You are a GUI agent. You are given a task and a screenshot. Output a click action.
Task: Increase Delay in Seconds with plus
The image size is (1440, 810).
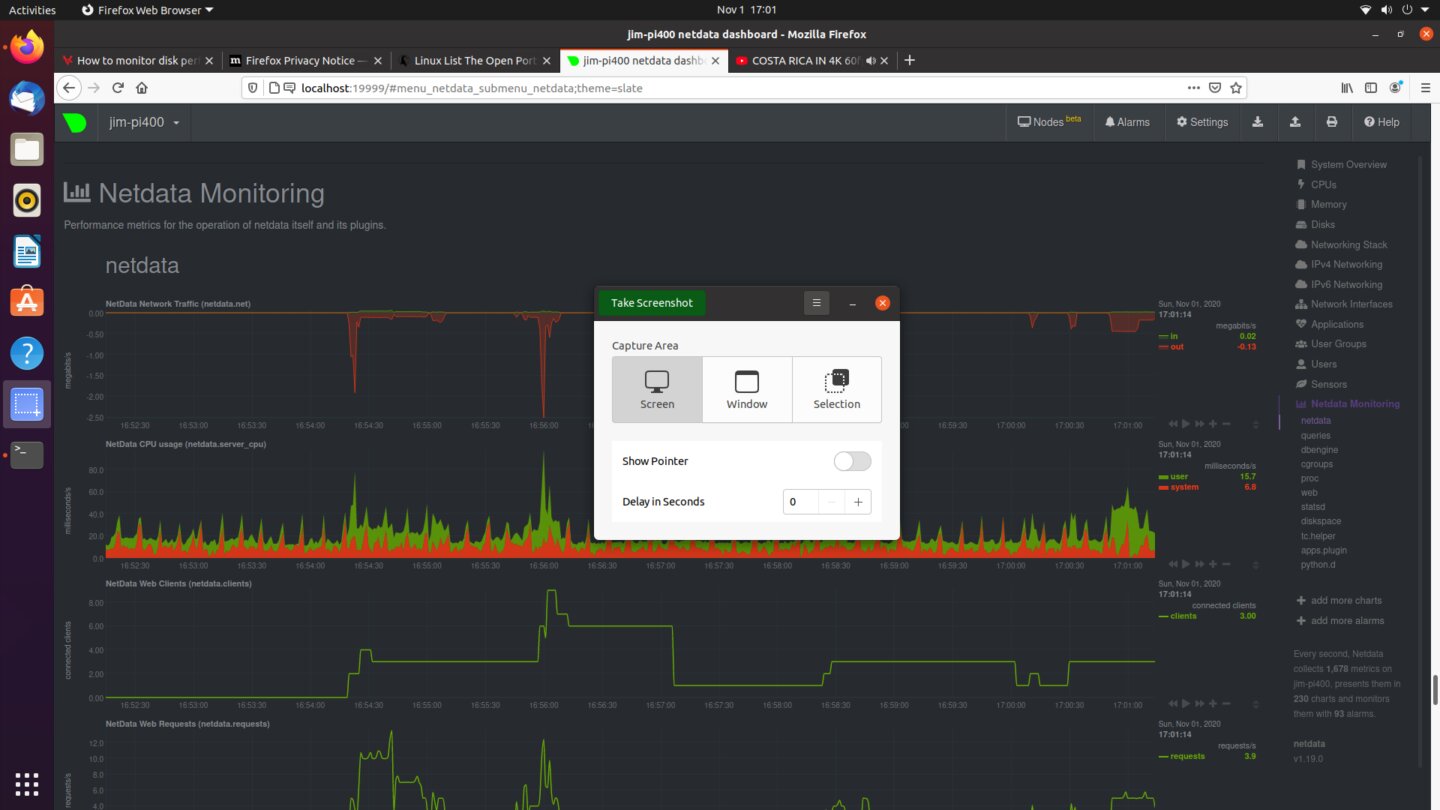[858, 502]
